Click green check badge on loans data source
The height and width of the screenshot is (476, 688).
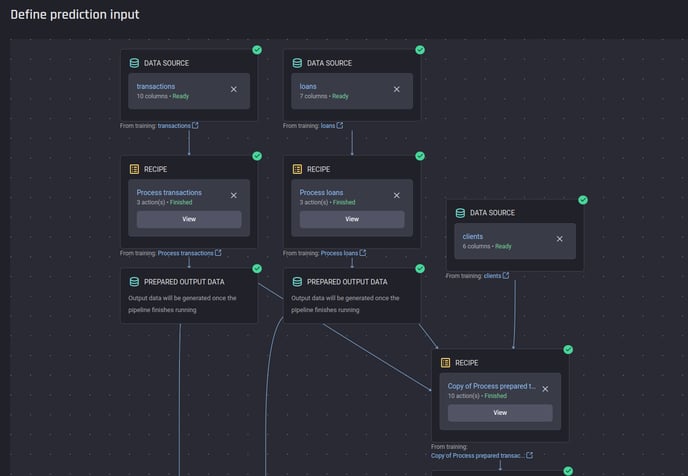pos(420,50)
